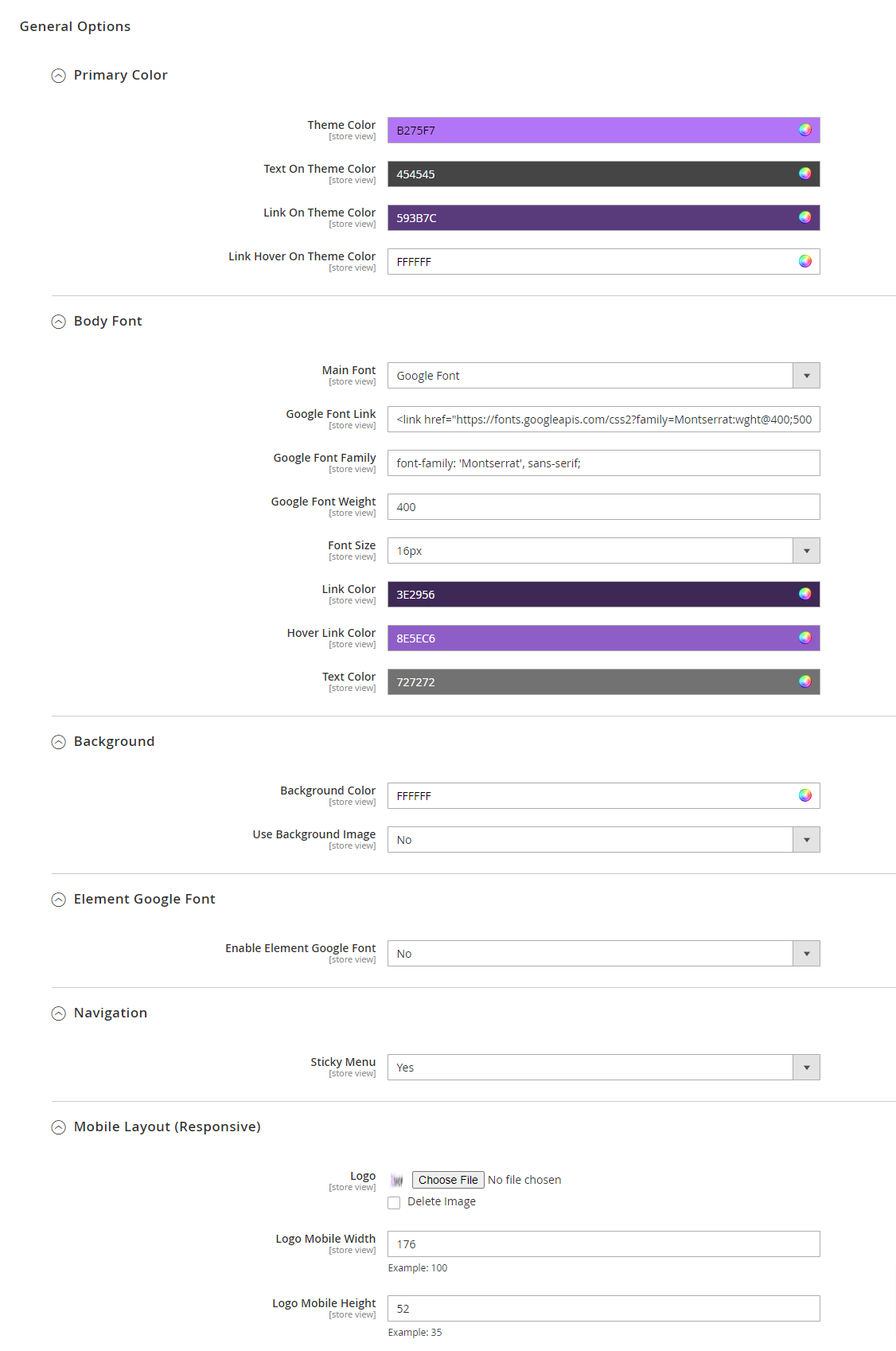Viewport: 896px width, 1351px height.
Task: Open color picker for Link On Theme Color
Action: click(804, 217)
